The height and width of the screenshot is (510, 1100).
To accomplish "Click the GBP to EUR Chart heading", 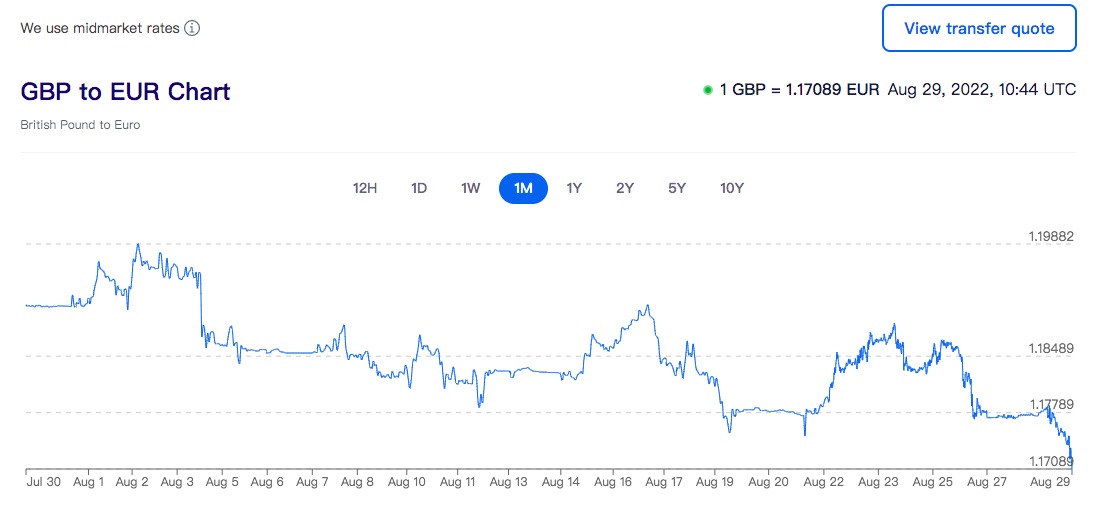I will (x=125, y=92).
